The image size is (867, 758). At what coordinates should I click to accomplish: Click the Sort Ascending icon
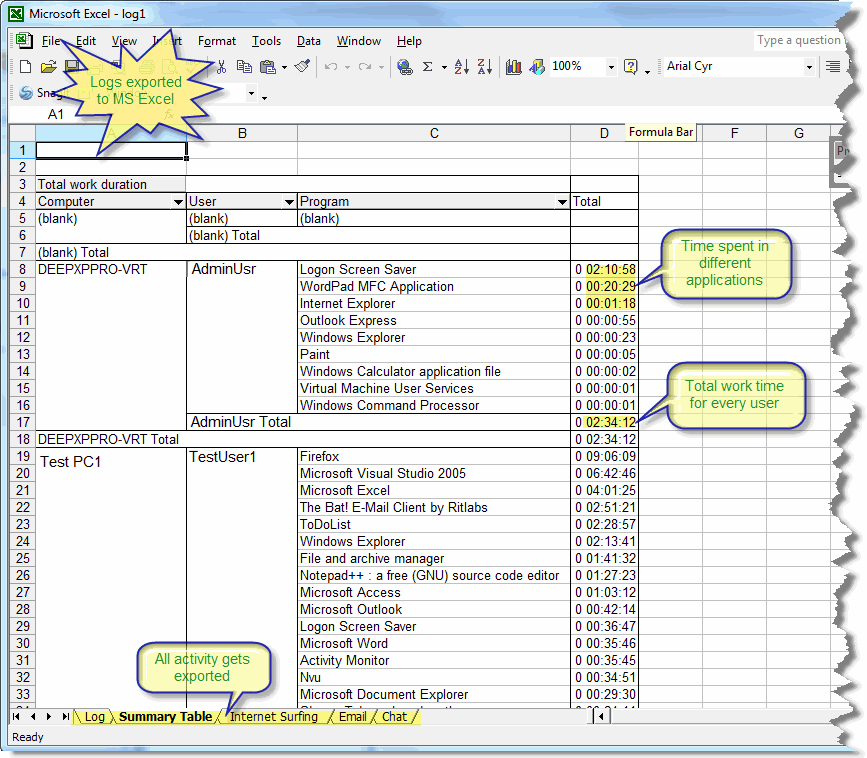click(x=462, y=67)
